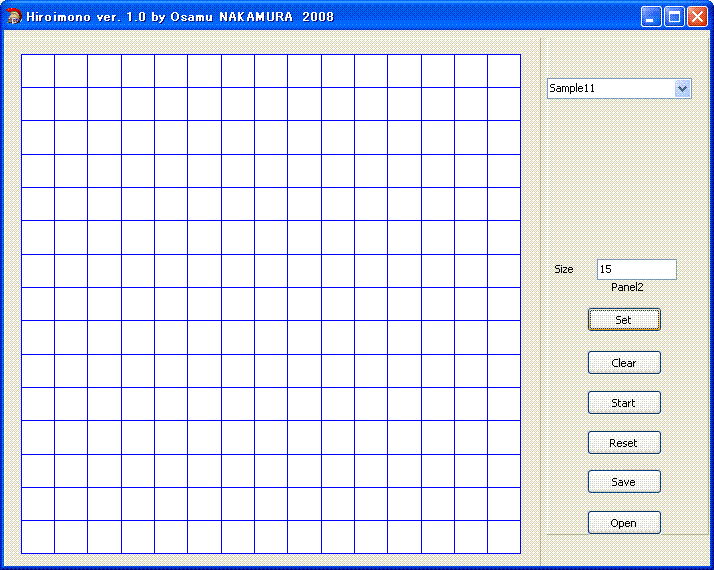Click the Set button
The image size is (714, 570).
click(x=624, y=320)
